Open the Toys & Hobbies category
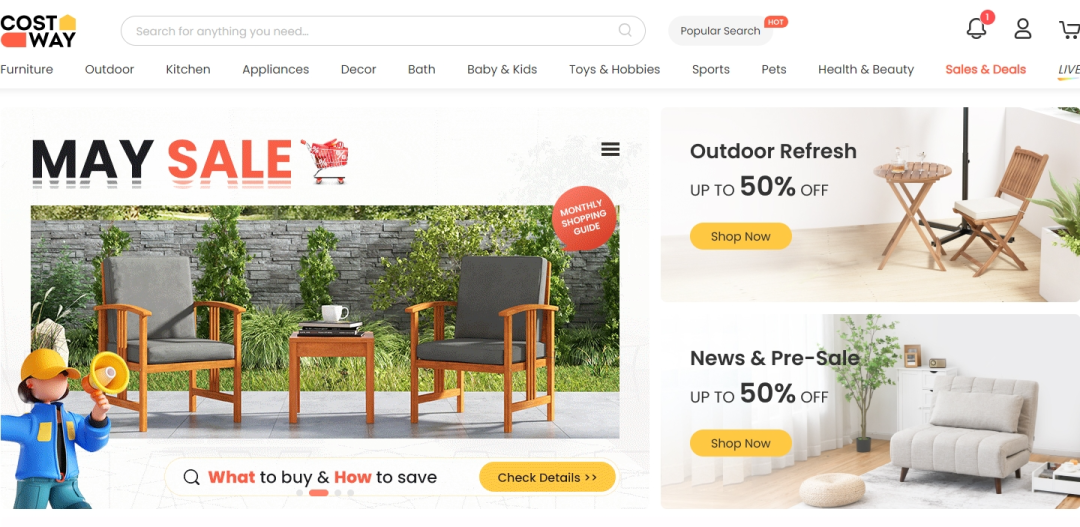The width and height of the screenshot is (1080, 527). click(614, 70)
